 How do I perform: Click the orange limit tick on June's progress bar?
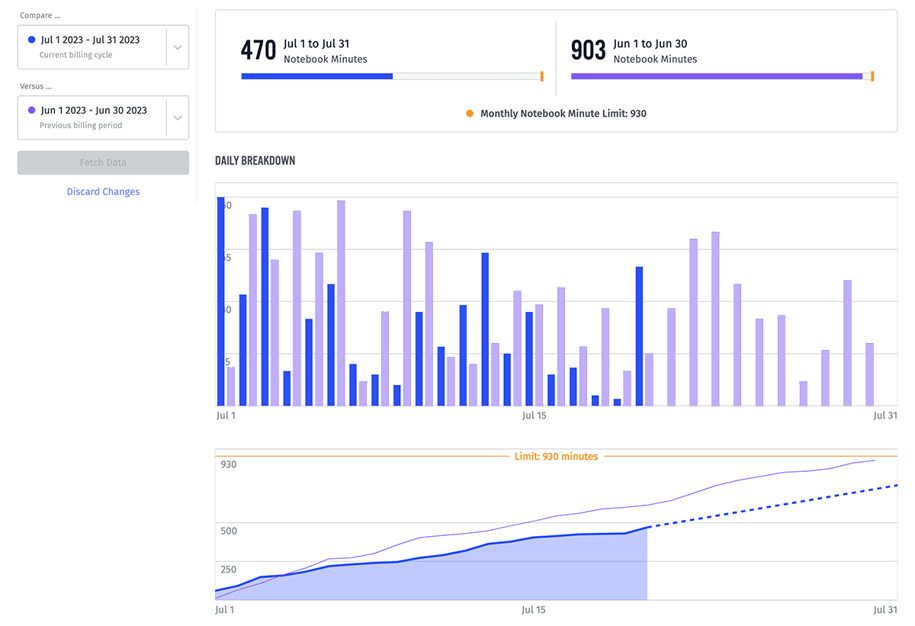coord(875,74)
